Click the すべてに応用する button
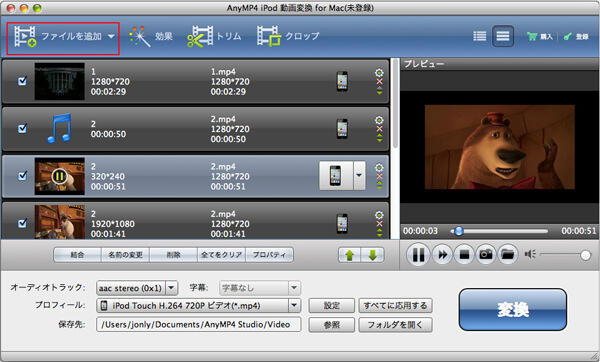The image size is (600, 362). [x=395, y=306]
